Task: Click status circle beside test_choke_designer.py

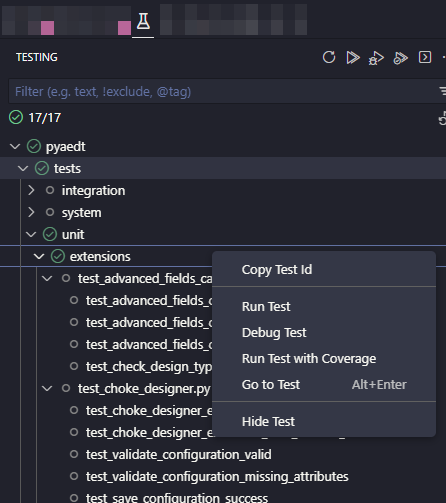Action: [66, 388]
